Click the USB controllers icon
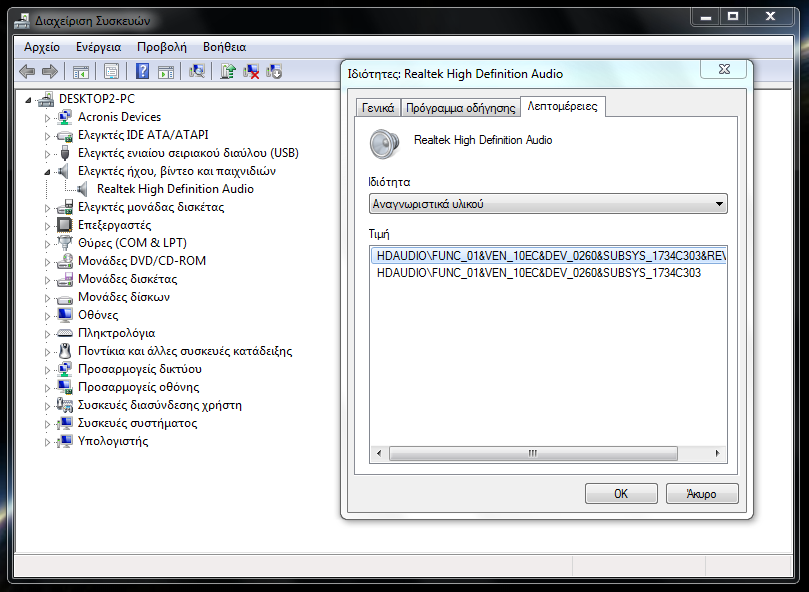Screen dimensions: 809x592 [x=64, y=153]
